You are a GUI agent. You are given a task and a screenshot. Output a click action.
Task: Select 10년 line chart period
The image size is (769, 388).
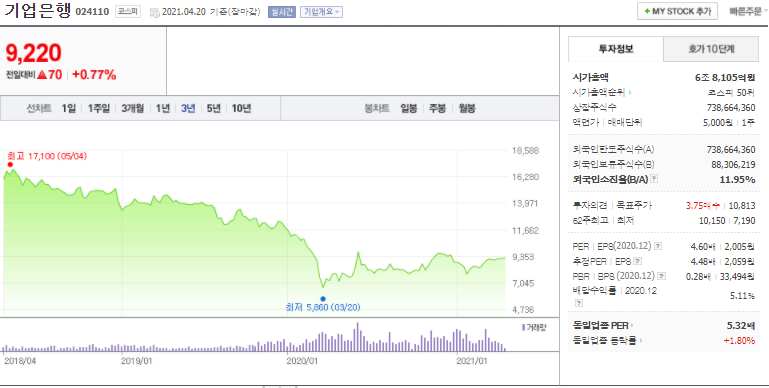point(241,108)
